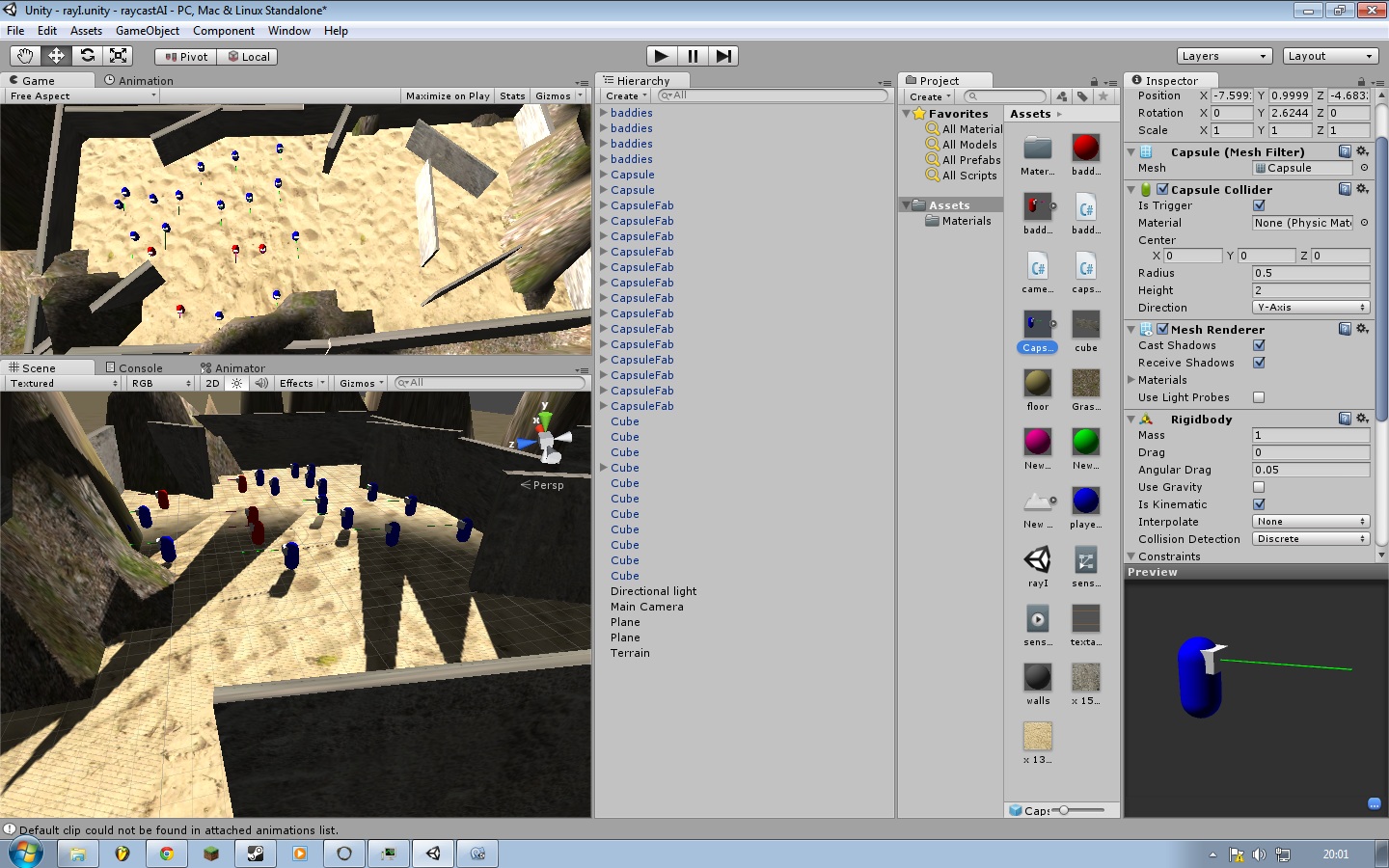Click the Pause button
Image resolution: width=1389 pixels, height=868 pixels.
tap(693, 56)
